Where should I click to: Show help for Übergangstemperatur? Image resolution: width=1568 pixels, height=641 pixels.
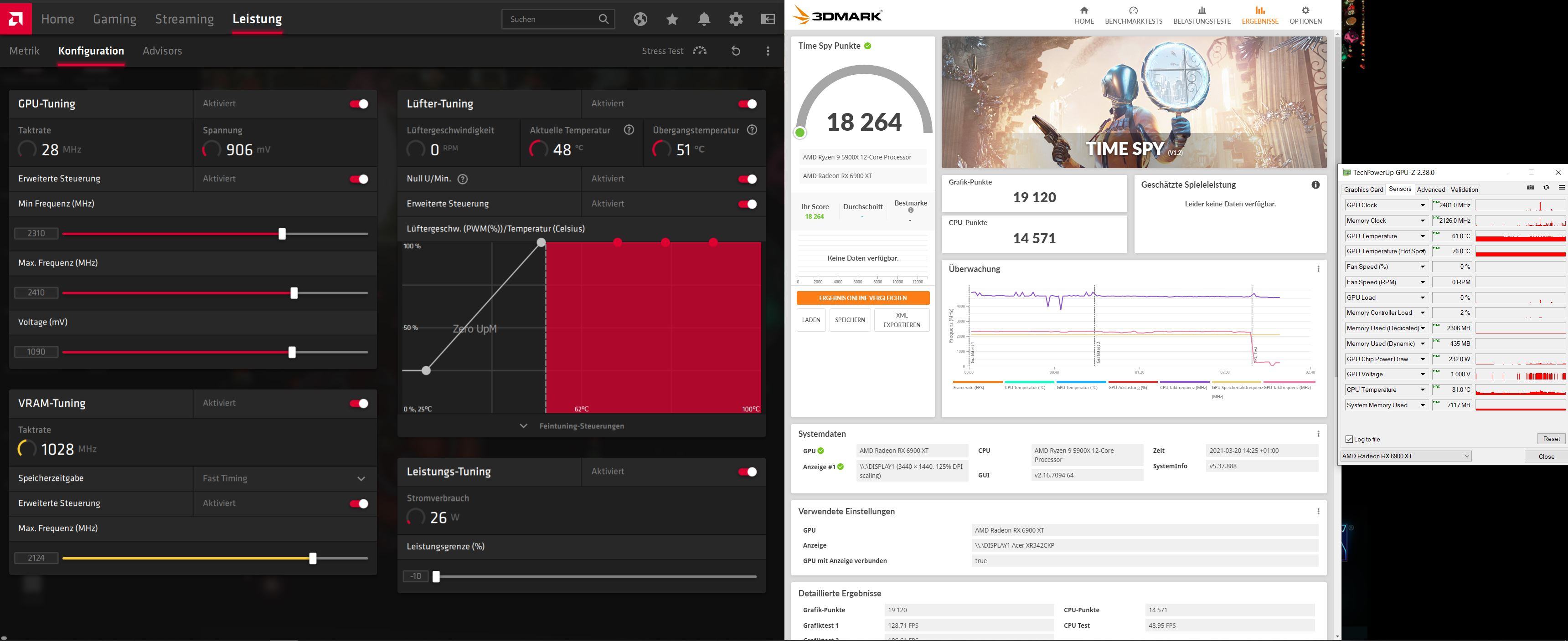tap(752, 129)
